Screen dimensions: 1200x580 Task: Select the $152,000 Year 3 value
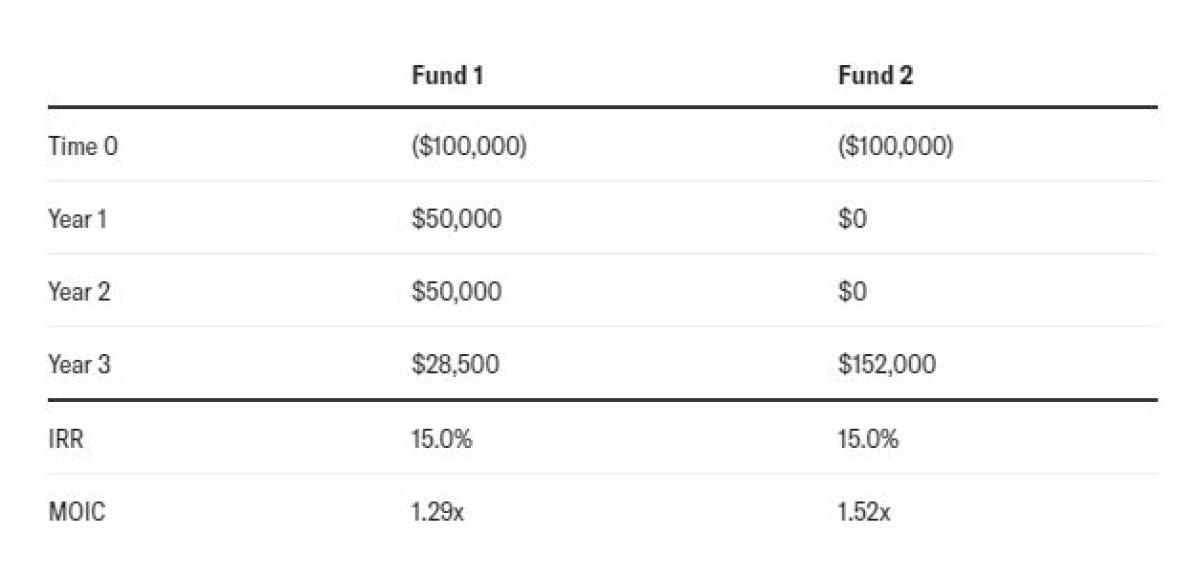click(887, 365)
